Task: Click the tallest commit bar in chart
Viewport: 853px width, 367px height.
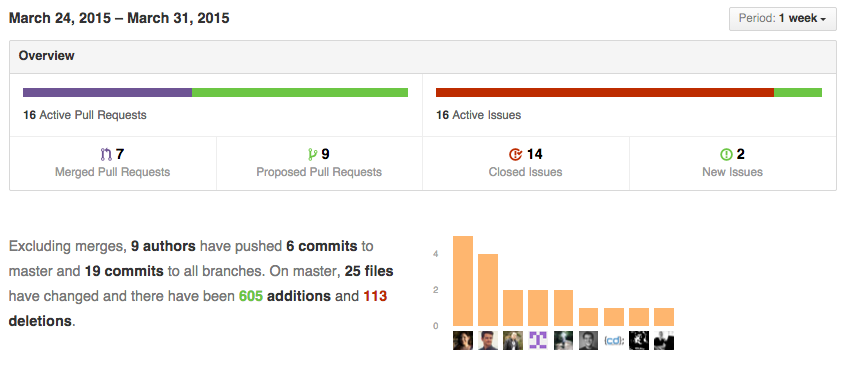Action: (463, 281)
